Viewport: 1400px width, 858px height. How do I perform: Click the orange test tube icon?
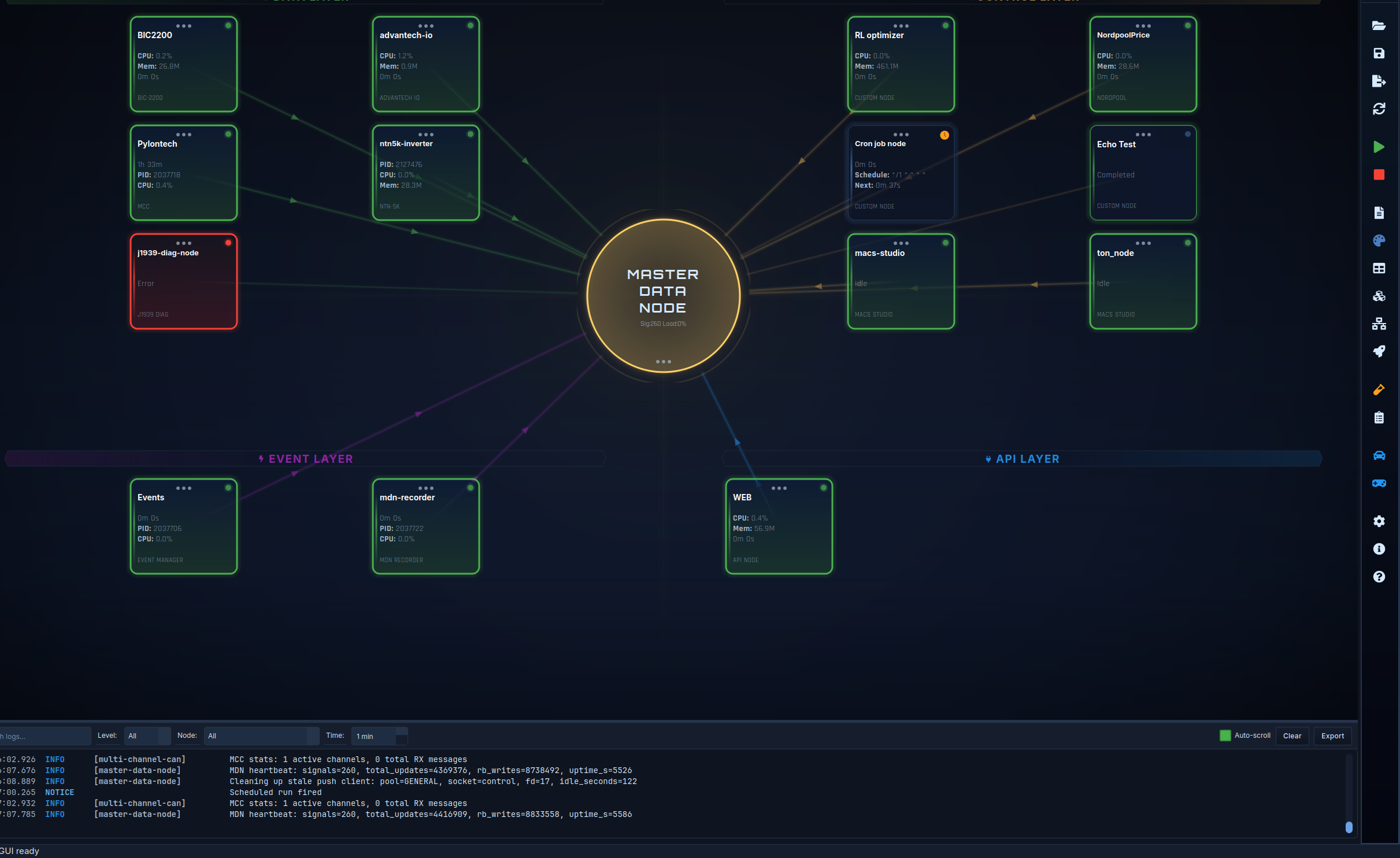tap(1379, 390)
